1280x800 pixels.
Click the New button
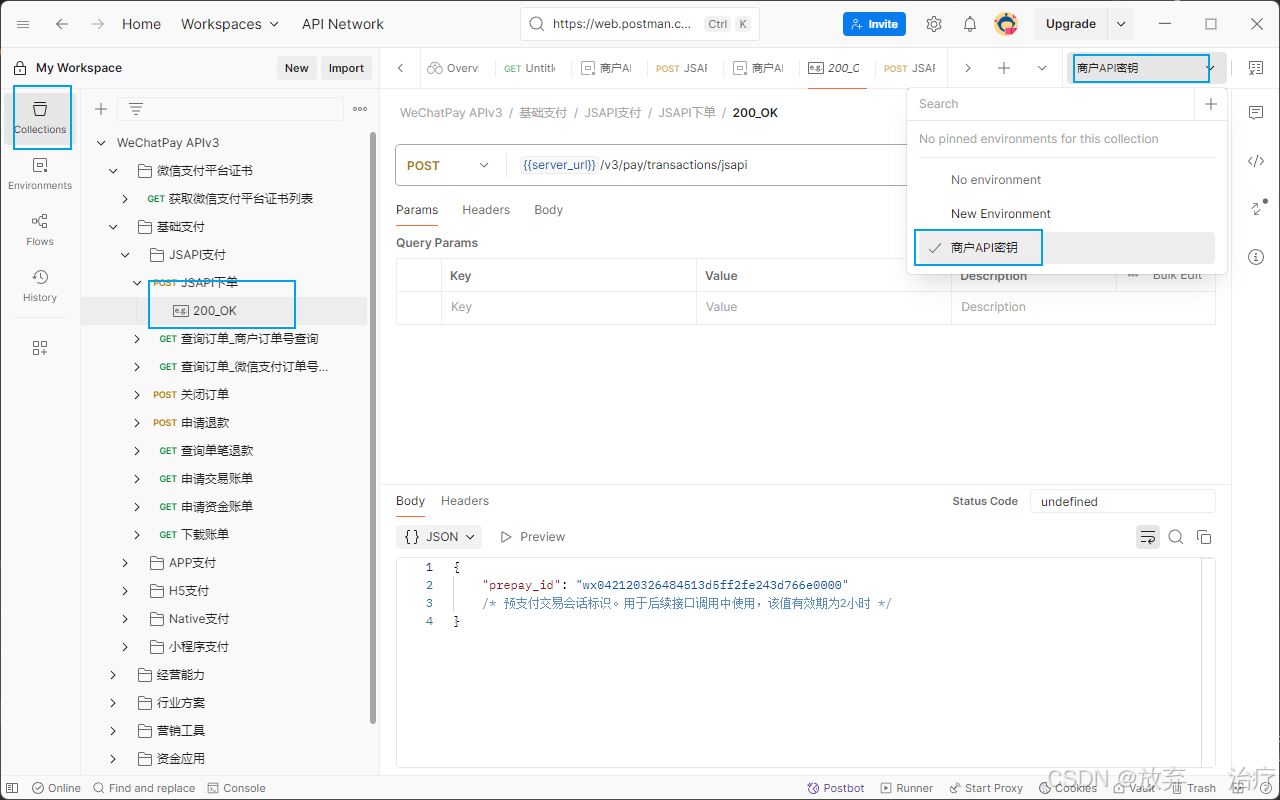(x=297, y=68)
